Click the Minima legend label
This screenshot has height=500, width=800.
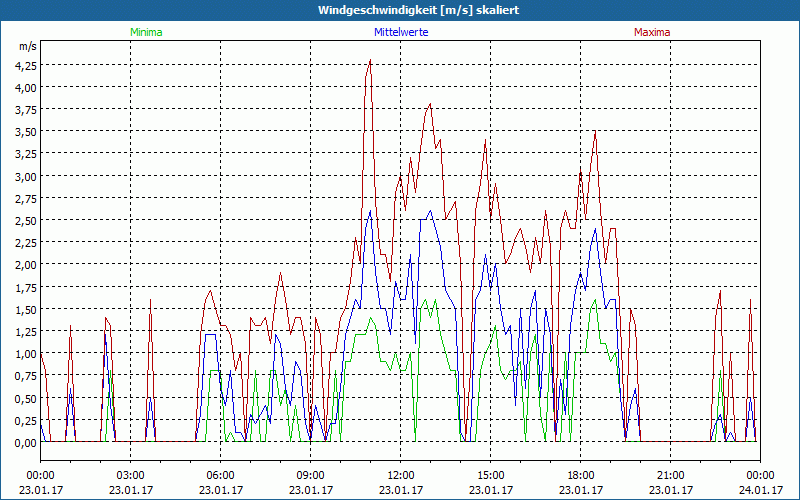coord(146,32)
